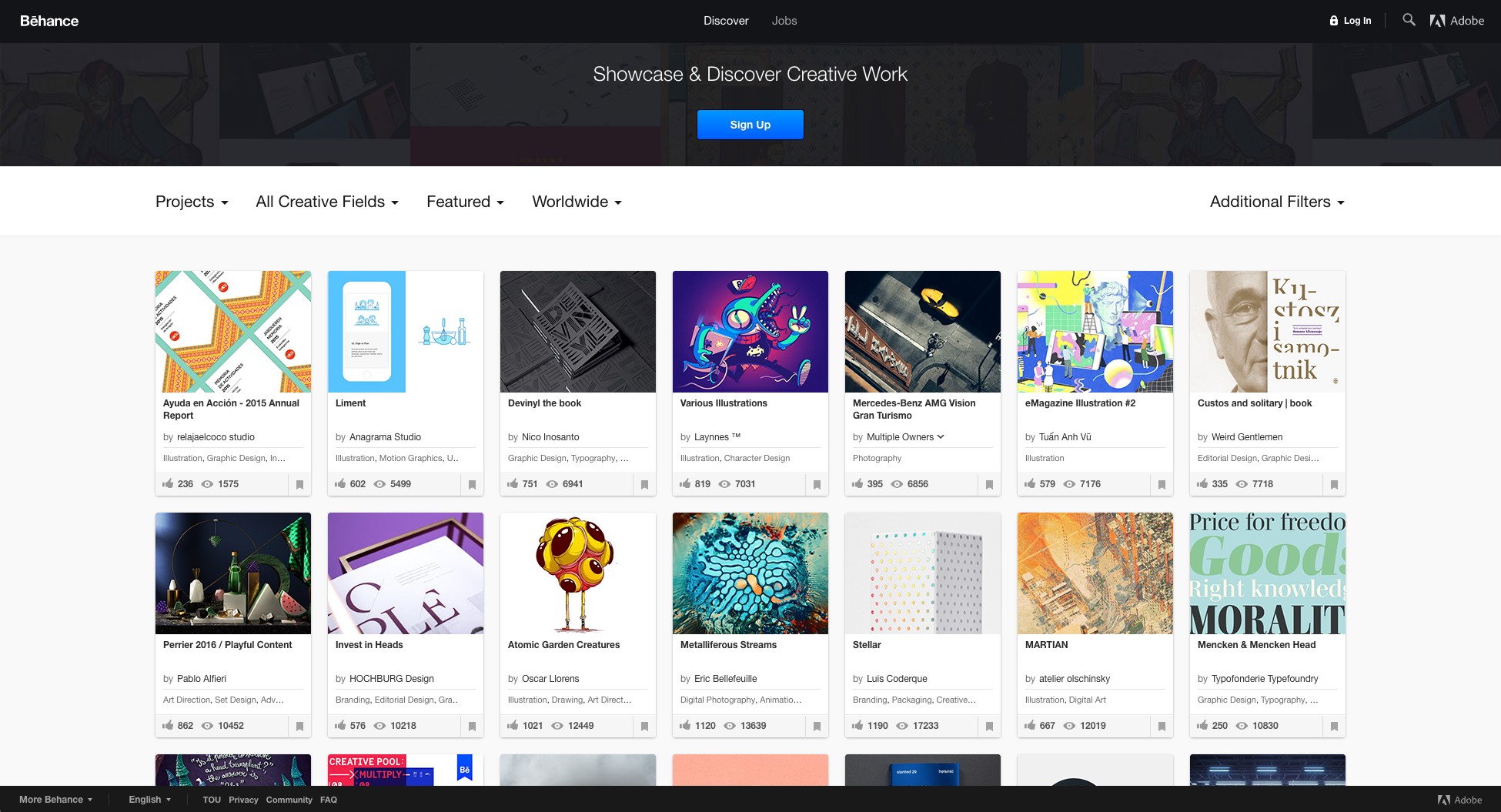The width and height of the screenshot is (1501, 812).
Task: Open the English language selector in footer
Action: 149,800
